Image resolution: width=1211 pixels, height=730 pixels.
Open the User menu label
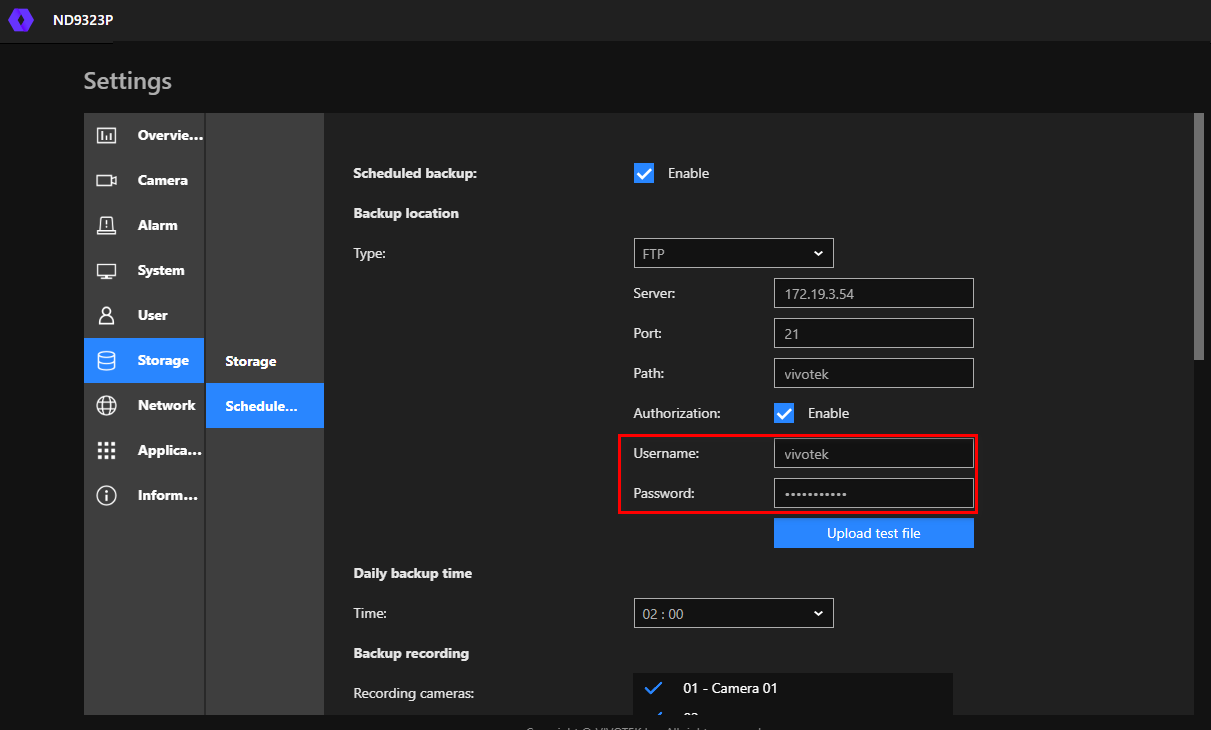(153, 315)
